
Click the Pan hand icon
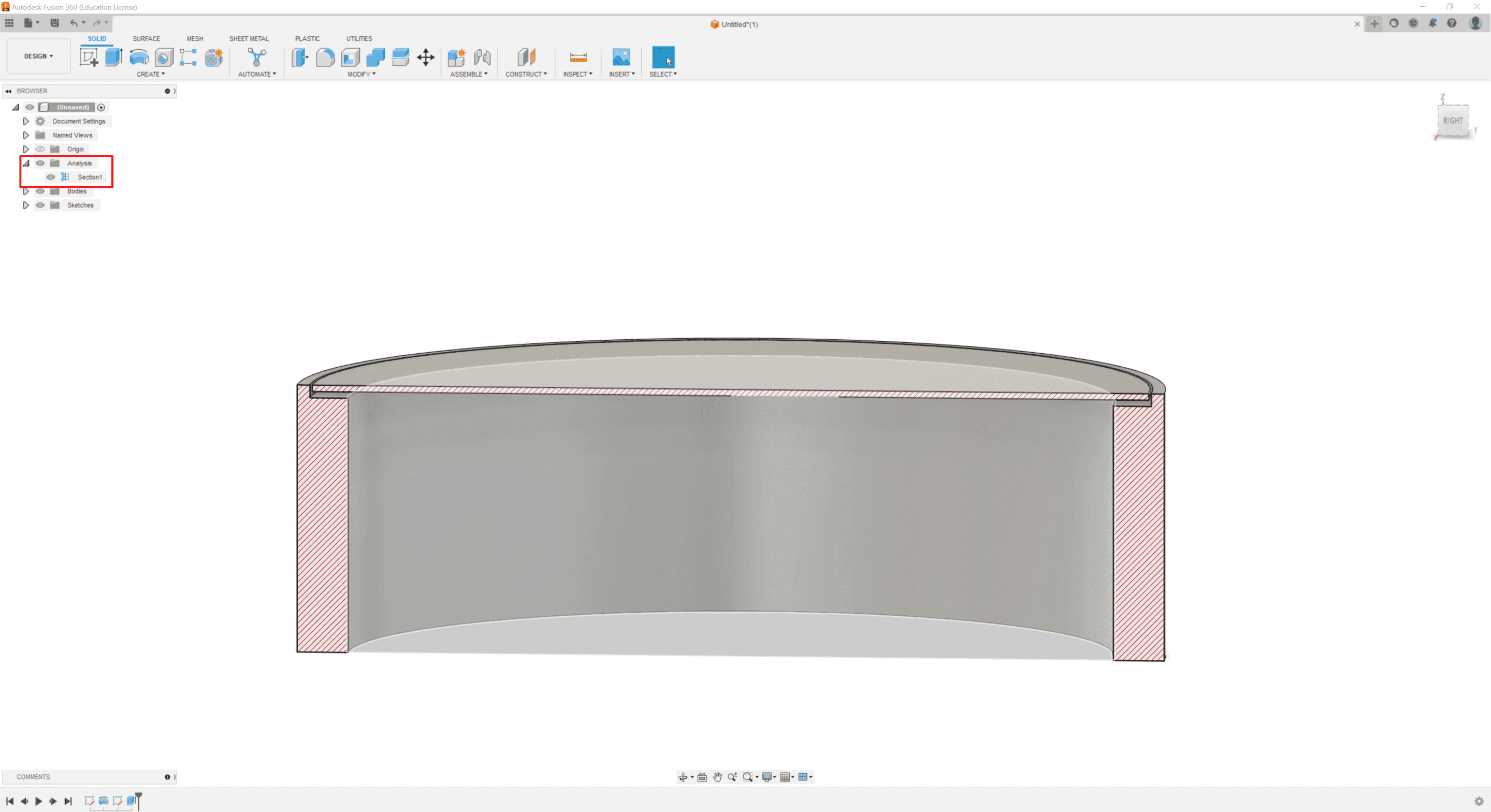(x=717, y=777)
